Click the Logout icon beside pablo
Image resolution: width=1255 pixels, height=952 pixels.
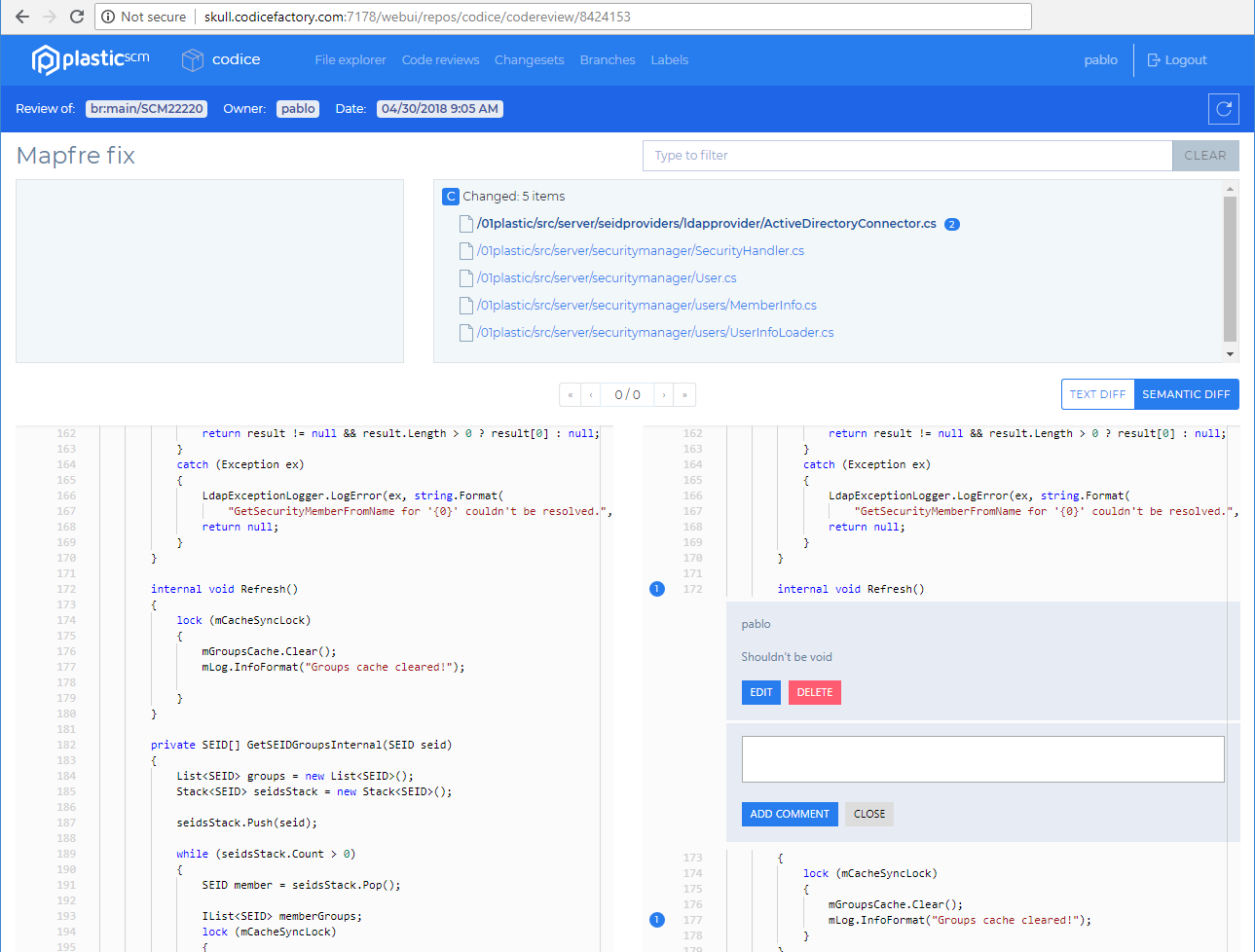pyautogui.click(x=1154, y=59)
